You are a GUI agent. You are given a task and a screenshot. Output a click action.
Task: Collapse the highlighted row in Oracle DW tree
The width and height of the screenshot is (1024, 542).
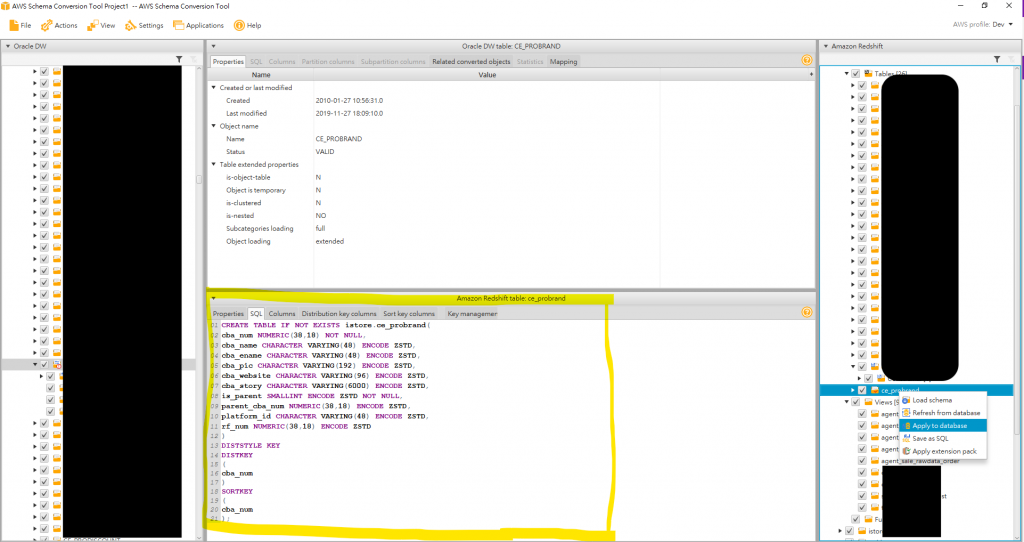[35, 364]
